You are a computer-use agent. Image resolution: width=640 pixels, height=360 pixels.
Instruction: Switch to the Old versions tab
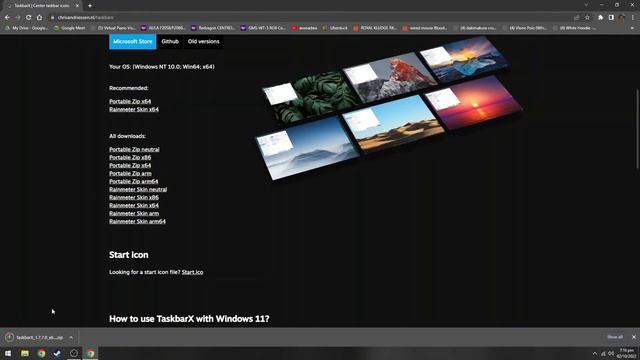pos(203,42)
